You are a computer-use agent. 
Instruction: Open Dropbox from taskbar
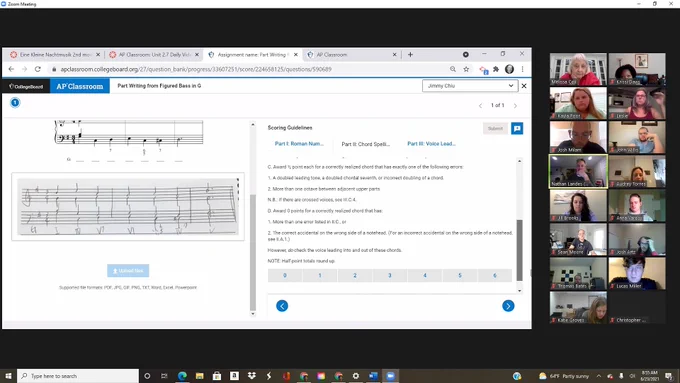click(x=252, y=376)
